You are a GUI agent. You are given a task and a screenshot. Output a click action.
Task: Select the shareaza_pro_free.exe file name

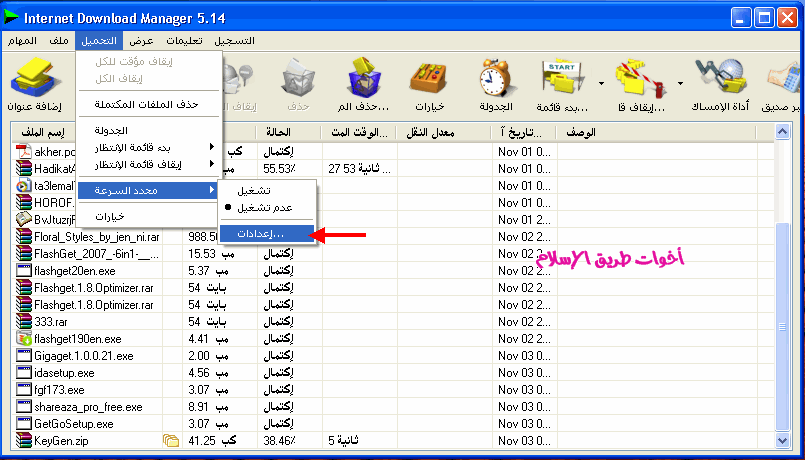(88, 407)
